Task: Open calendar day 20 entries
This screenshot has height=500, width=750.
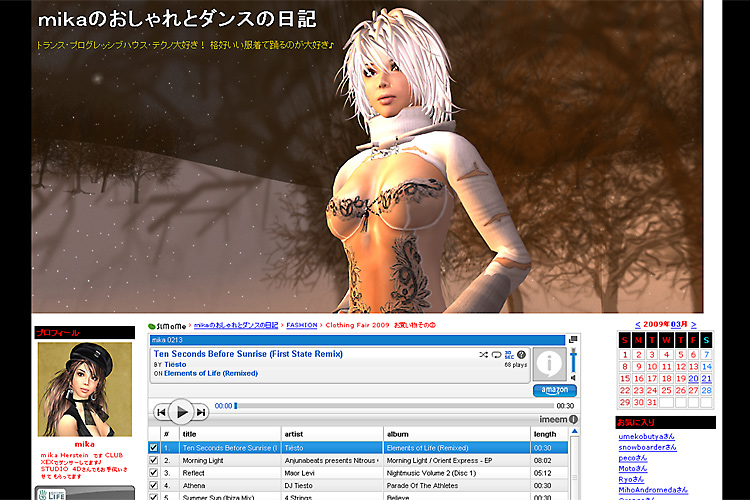Action: pos(693,378)
